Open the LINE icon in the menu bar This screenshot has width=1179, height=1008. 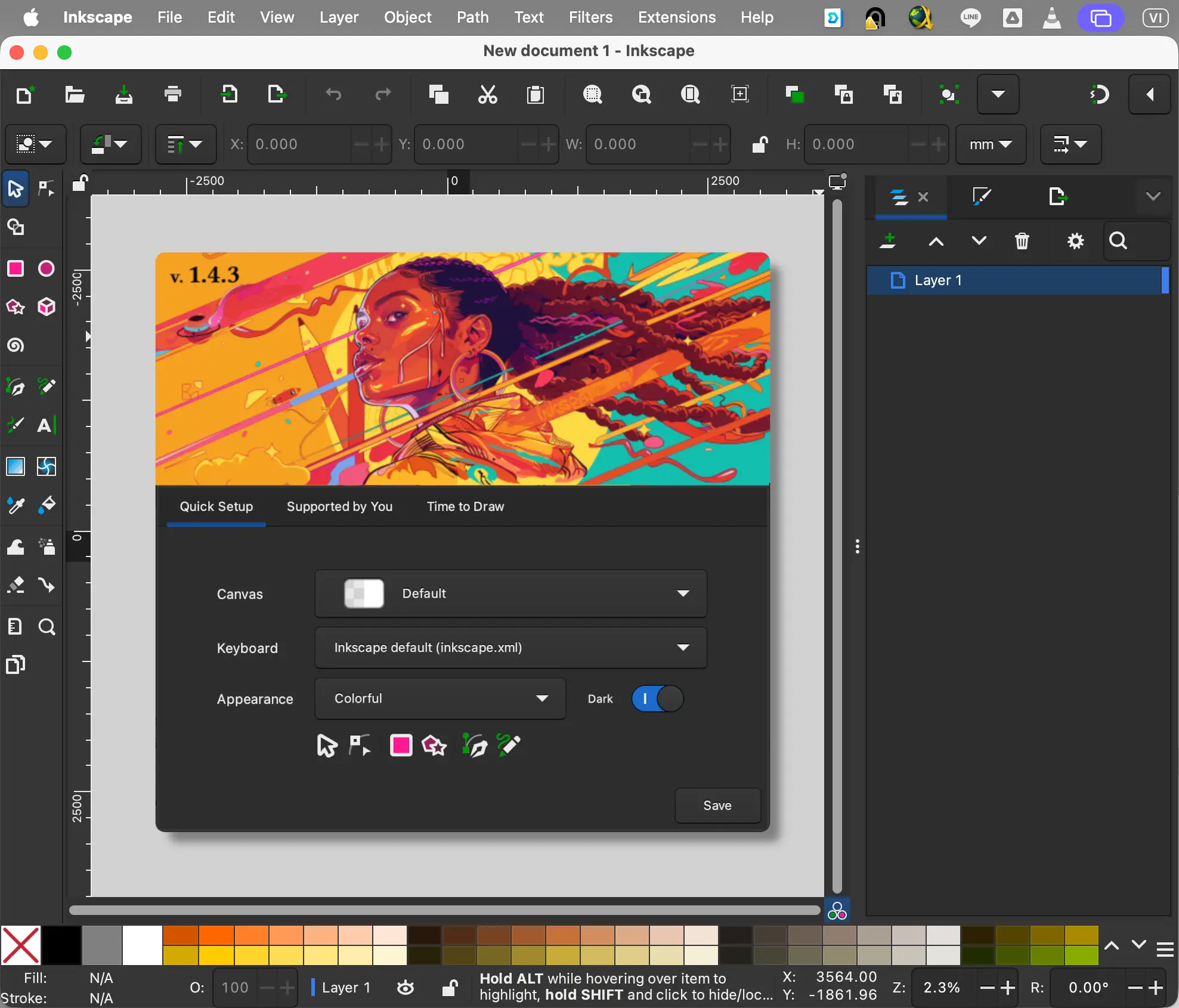pos(970,17)
